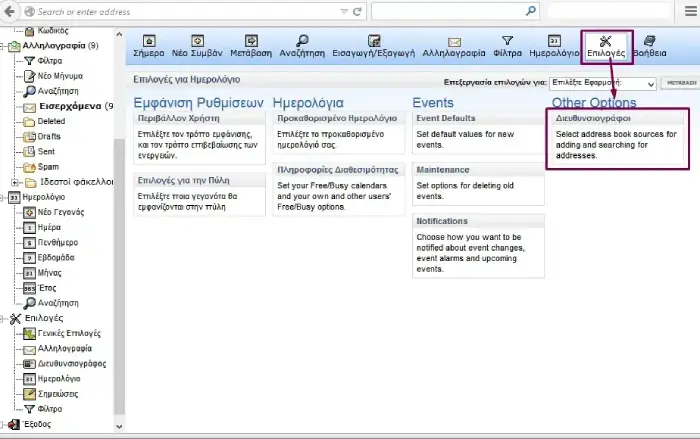This screenshot has height=439, width=700.
Task: Collapse the Ημερολόγιο tree node in sidebar
Action: pyautogui.click(x=2, y=197)
